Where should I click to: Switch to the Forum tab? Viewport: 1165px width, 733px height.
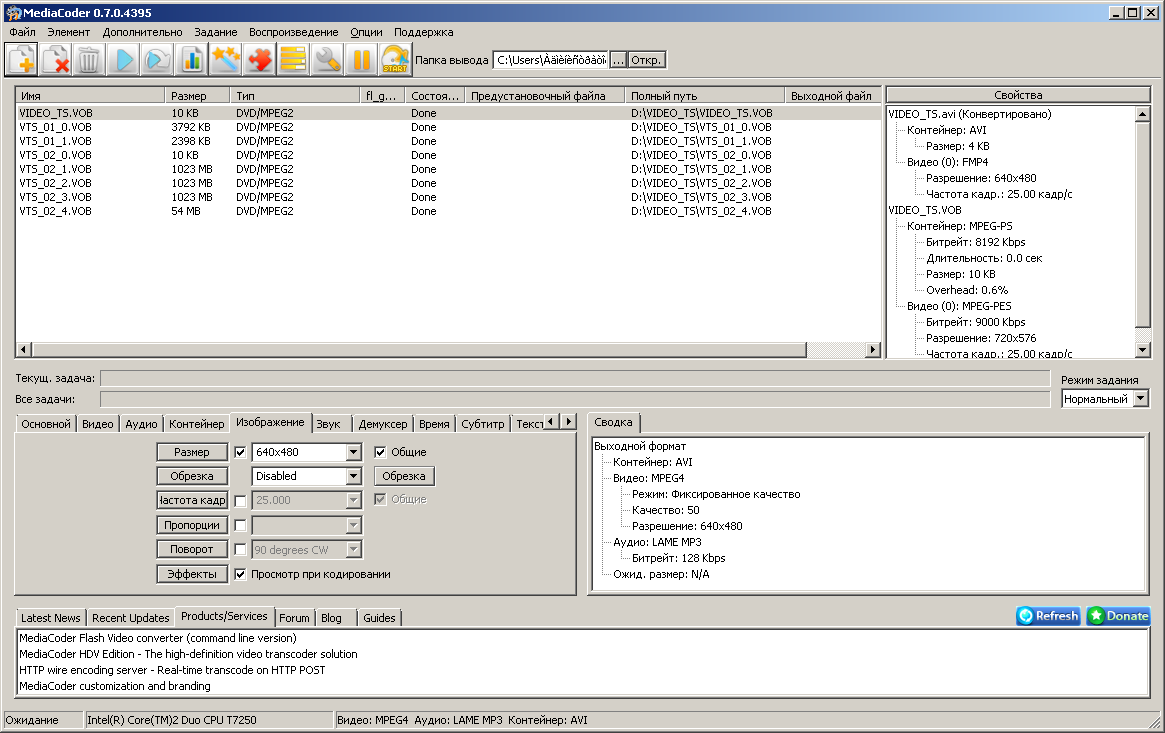294,618
